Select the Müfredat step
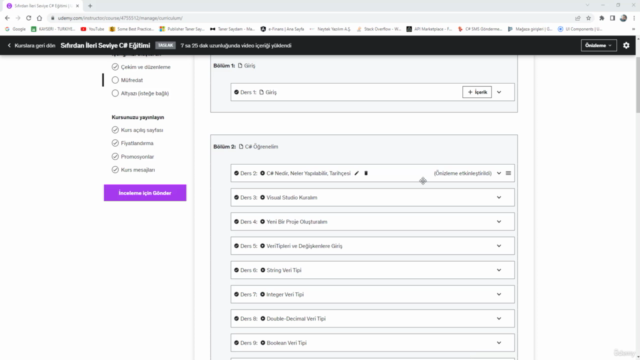Screen dimensions: 640x360 click(x=127, y=80)
